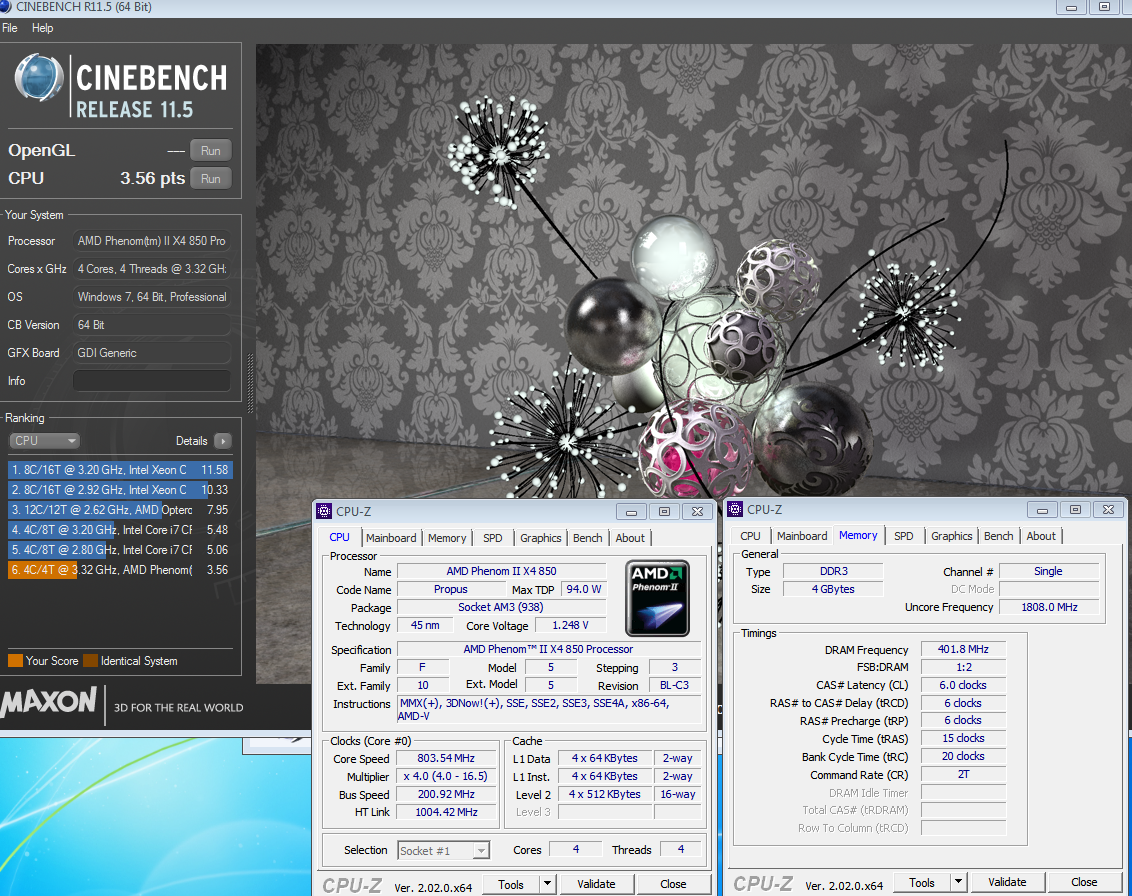Run the OpenGL benchmark
Screen dimensions: 1132x896
[211, 151]
